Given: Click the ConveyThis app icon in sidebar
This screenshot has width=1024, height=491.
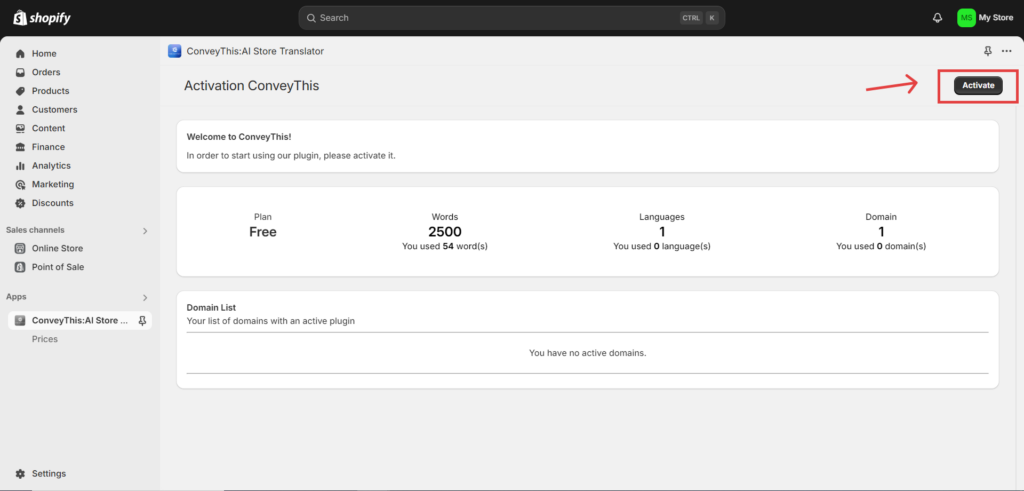Looking at the screenshot, I should 20,321.
